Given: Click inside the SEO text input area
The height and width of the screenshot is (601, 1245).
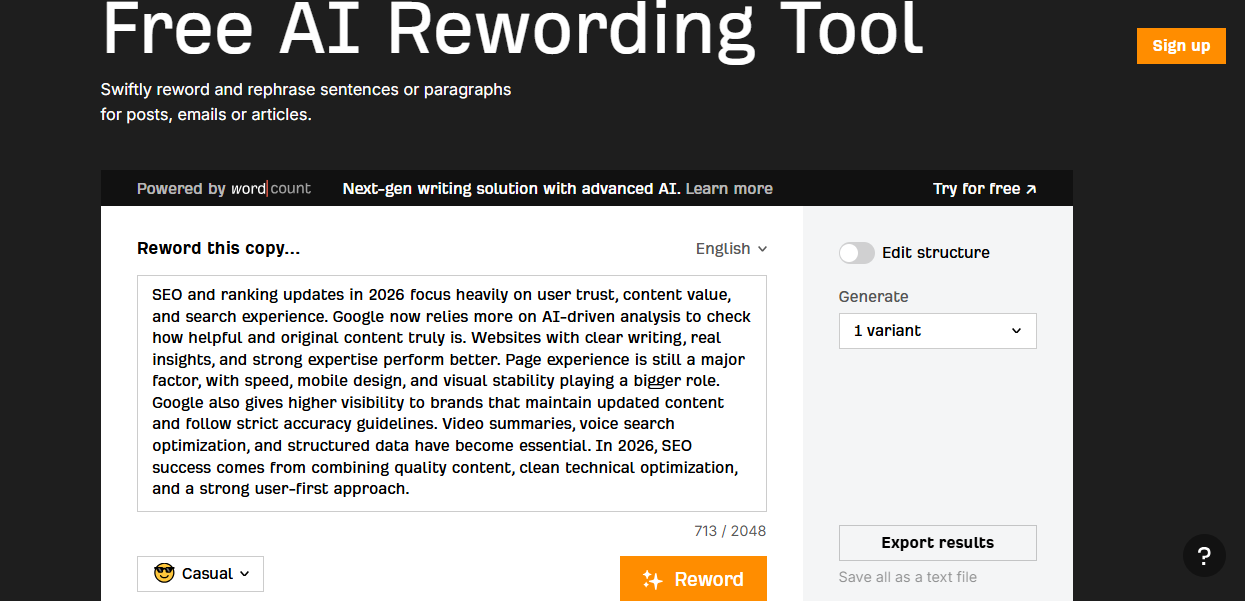Looking at the screenshot, I should click(x=451, y=393).
